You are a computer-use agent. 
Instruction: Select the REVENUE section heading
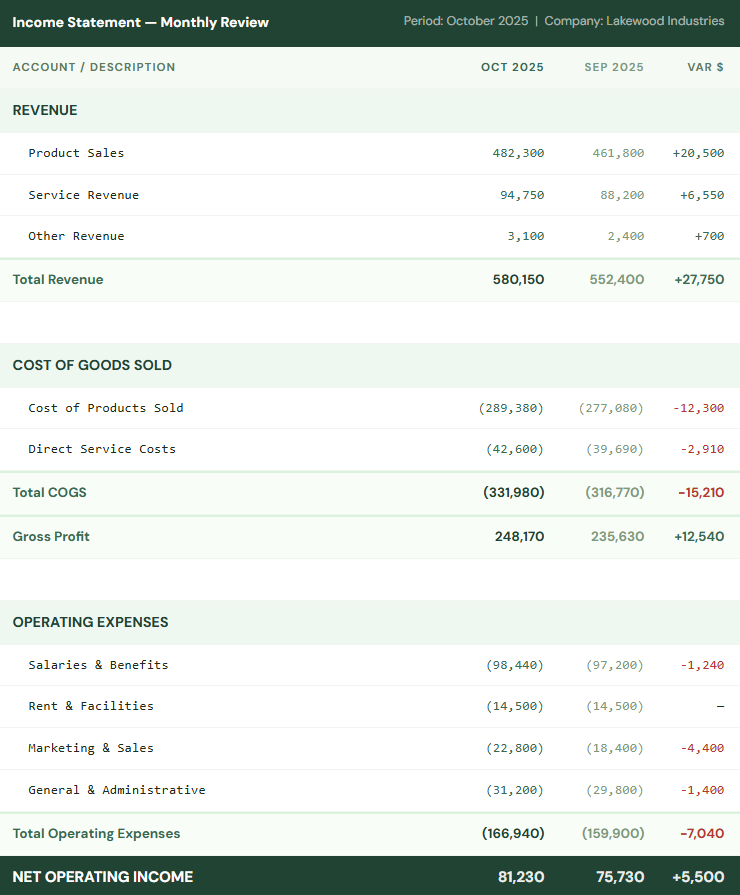(45, 110)
